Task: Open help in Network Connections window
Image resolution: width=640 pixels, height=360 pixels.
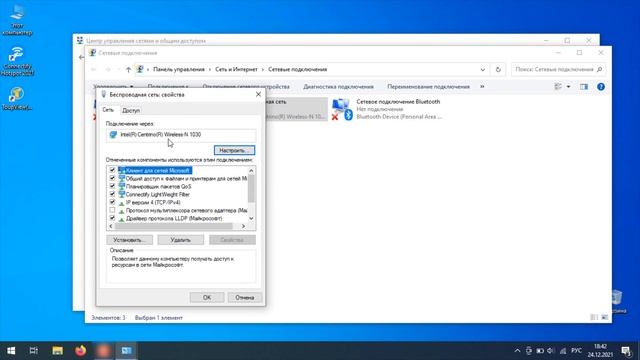Action: 601,87
